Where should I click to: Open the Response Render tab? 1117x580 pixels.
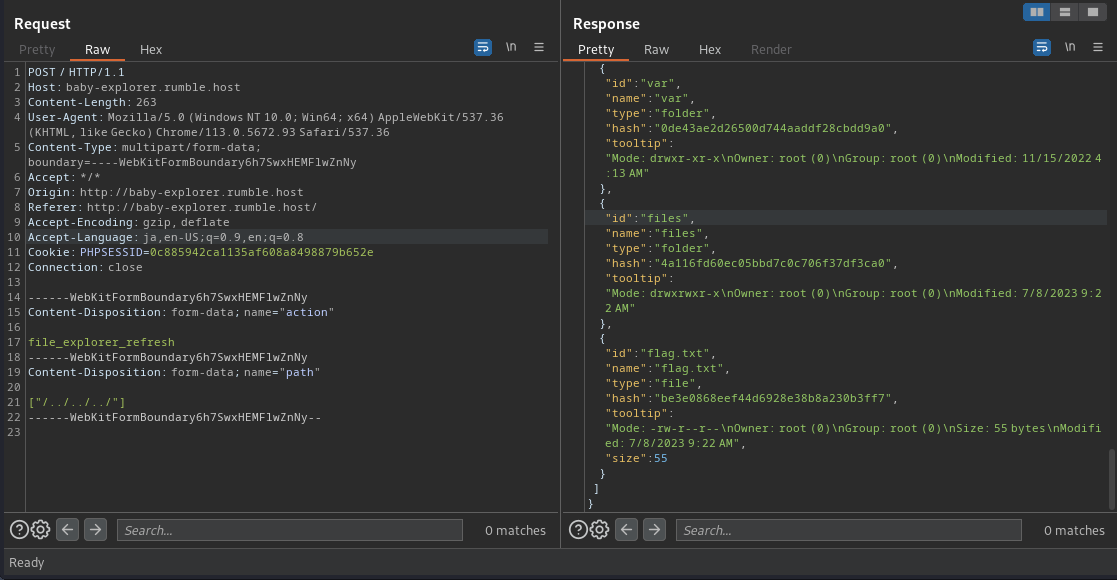click(x=771, y=50)
